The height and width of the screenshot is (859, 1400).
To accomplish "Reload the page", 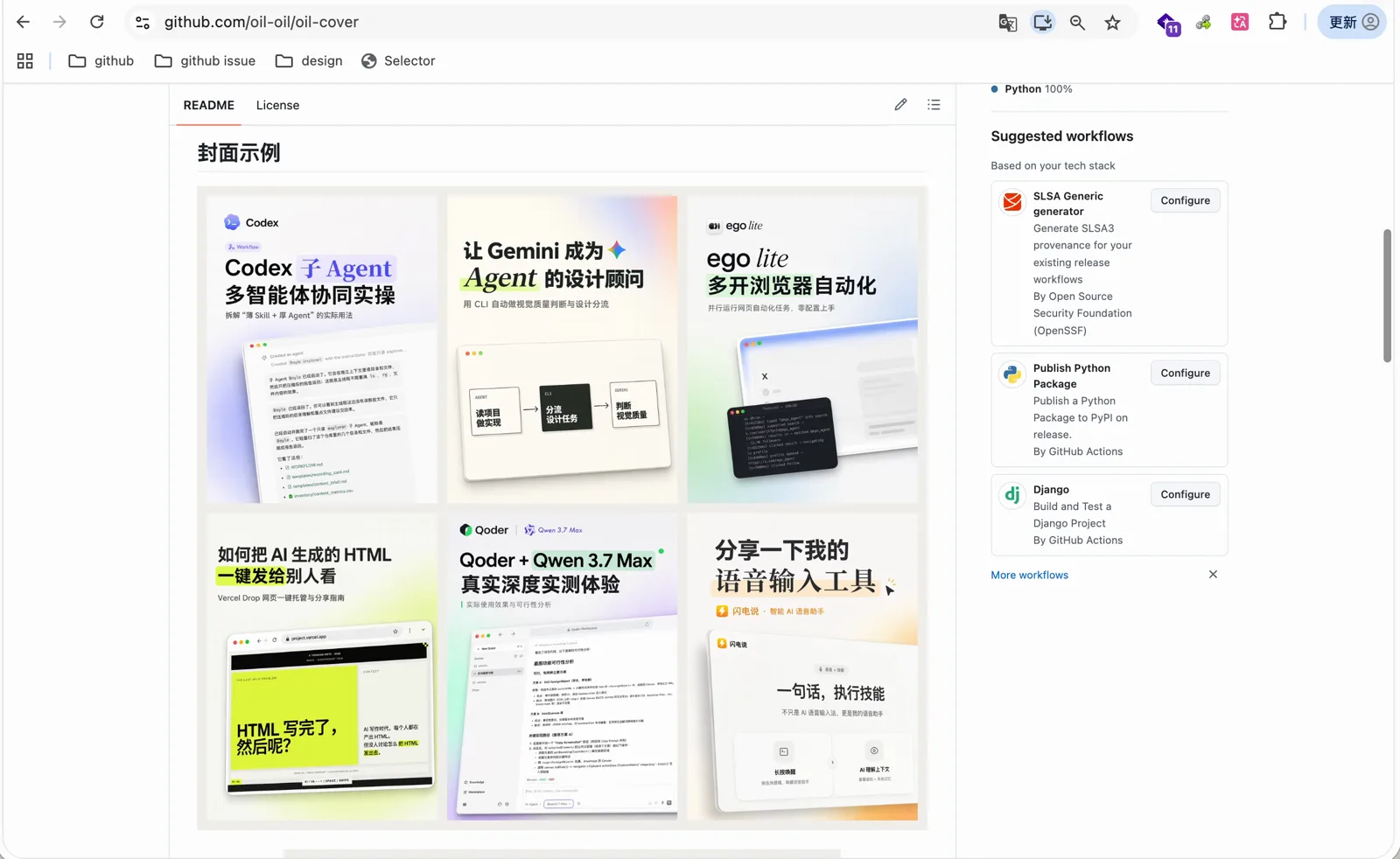I will [x=97, y=22].
